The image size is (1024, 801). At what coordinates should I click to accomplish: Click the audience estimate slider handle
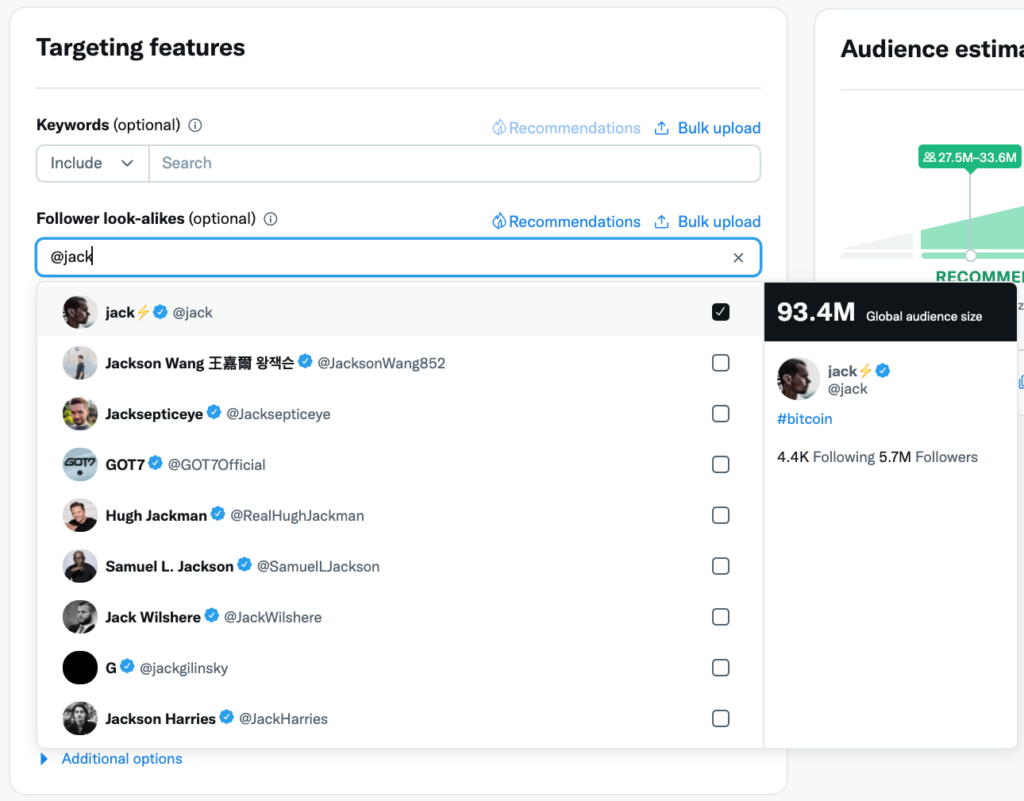(970, 255)
